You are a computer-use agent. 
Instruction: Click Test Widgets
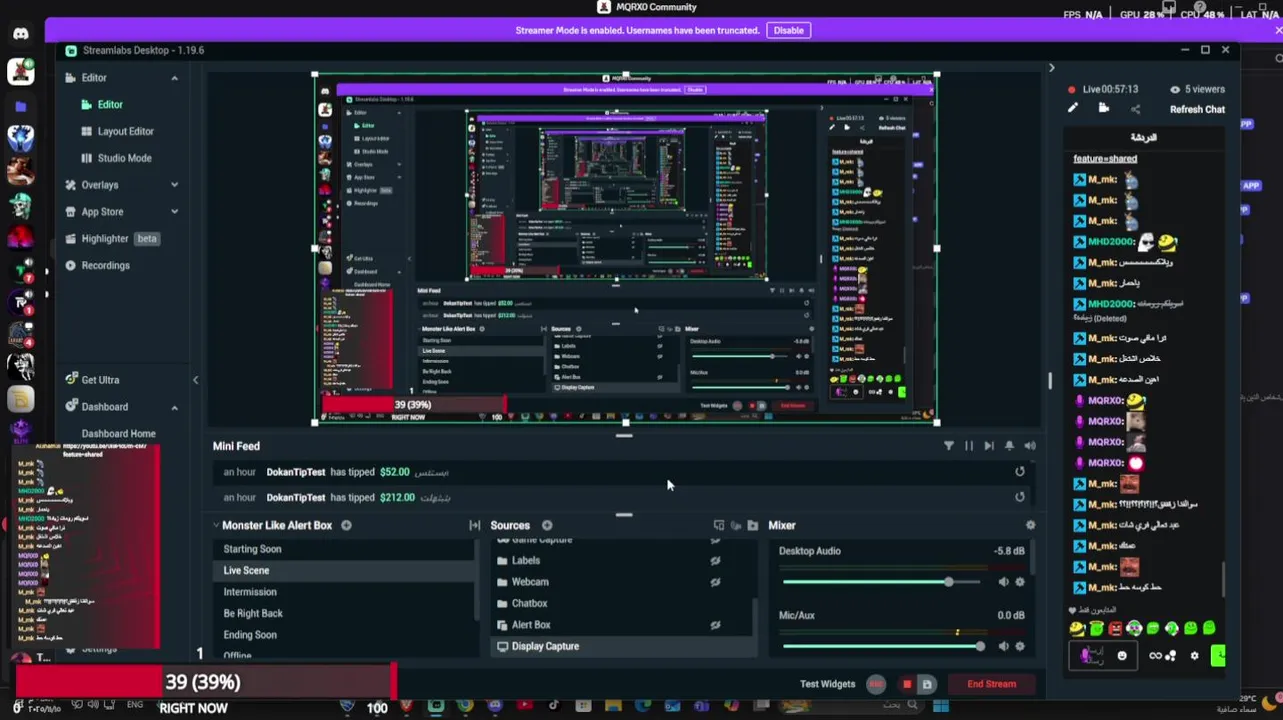pyautogui.click(x=827, y=684)
